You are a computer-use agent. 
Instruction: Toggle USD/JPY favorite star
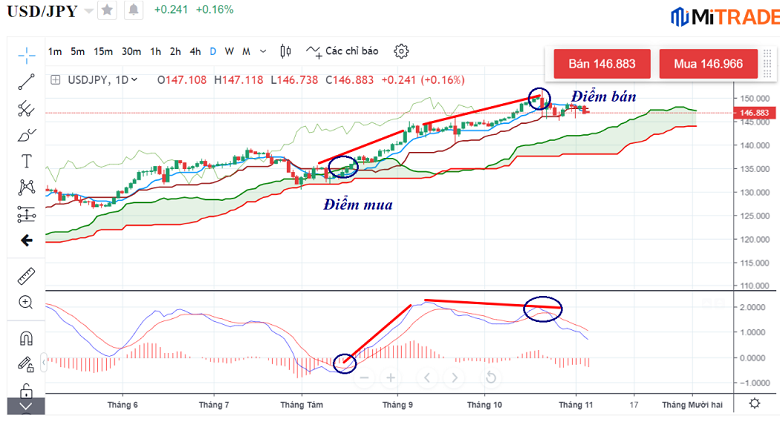[109, 11]
